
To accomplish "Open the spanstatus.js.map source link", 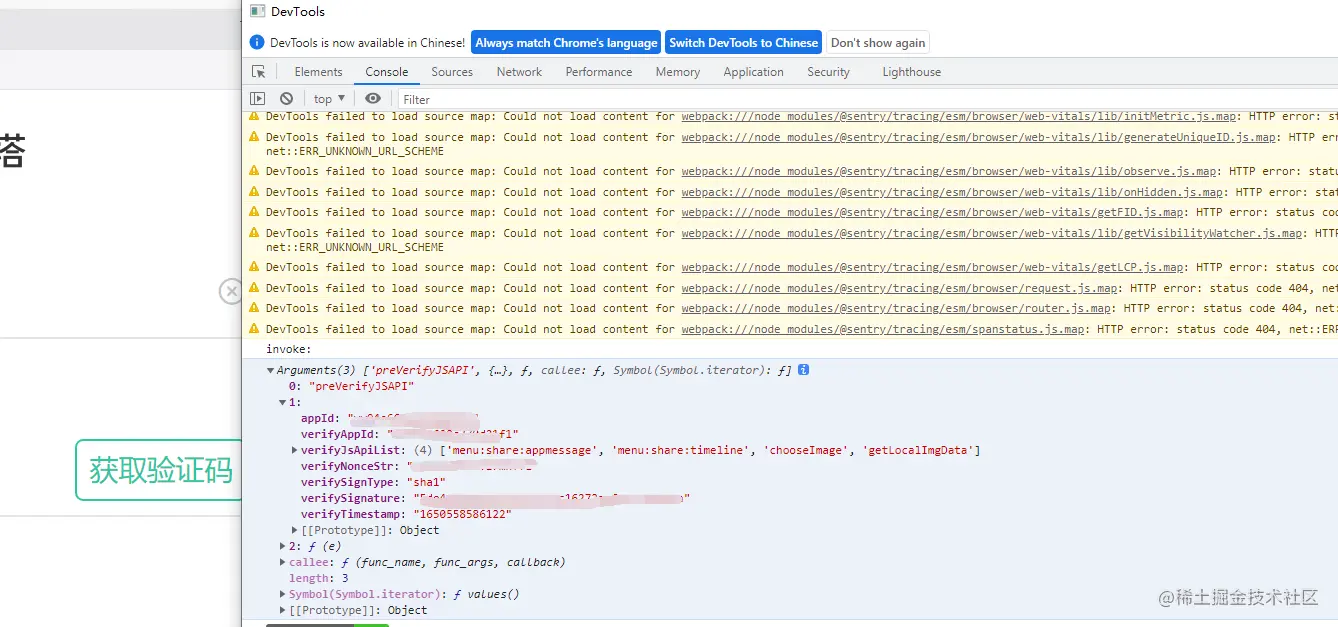I will [883, 329].
